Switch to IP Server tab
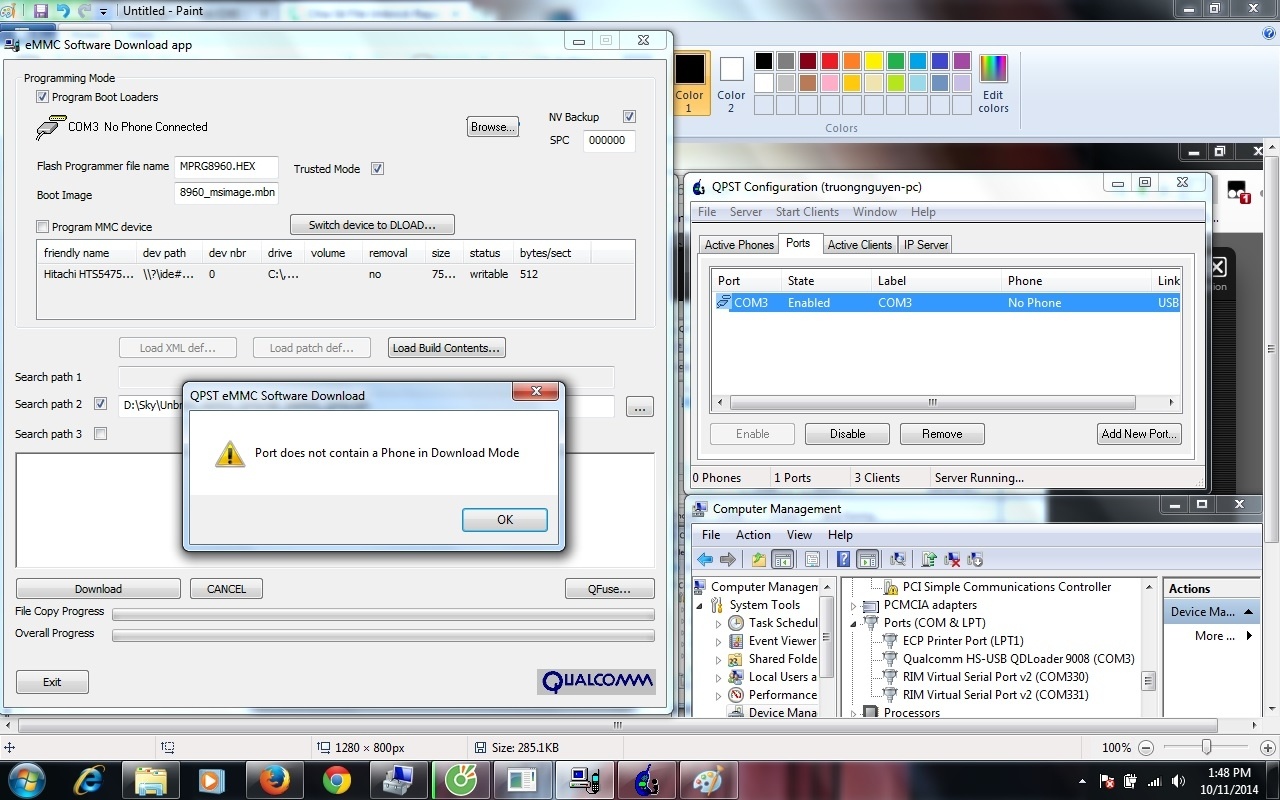The width and height of the screenshot is (1280, 800). [x=926, y=245]
